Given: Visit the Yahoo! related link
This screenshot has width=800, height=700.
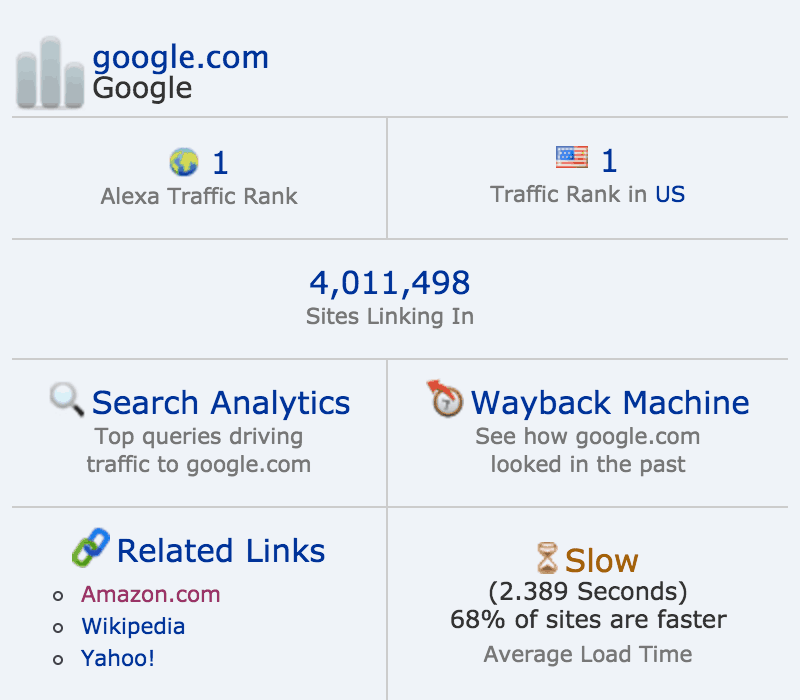Looking at the screenshot, I should (118, 658).
